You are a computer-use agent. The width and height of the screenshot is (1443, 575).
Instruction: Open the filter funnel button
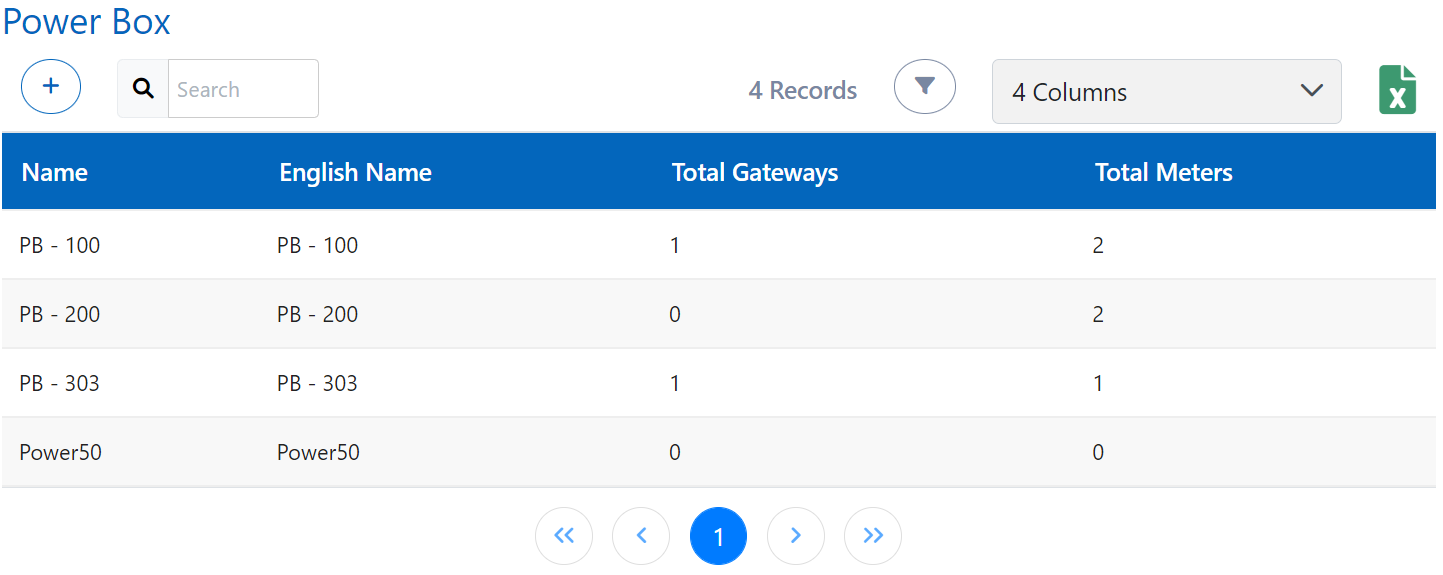[924, 86]
